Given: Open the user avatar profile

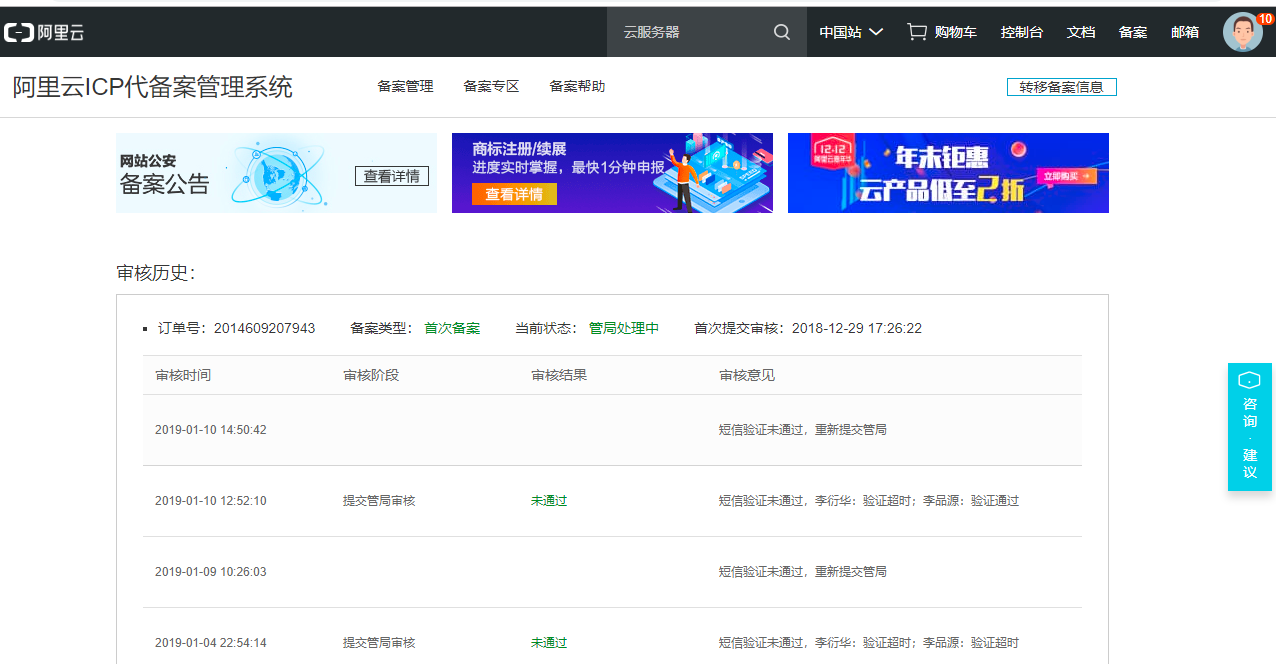Looking at the screenshot, I should click(1242, 32).
